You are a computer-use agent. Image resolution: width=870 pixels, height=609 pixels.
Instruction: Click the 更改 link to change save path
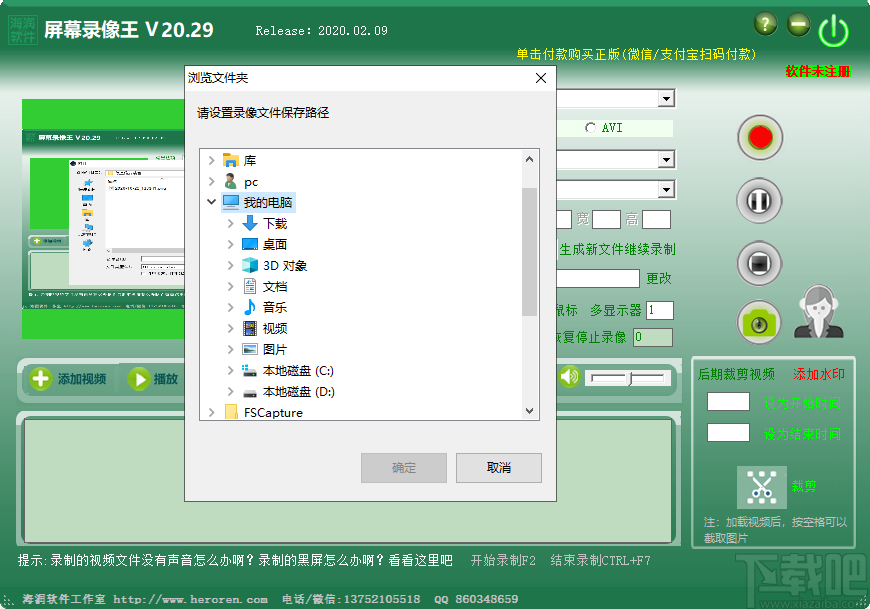pos(658,280)
